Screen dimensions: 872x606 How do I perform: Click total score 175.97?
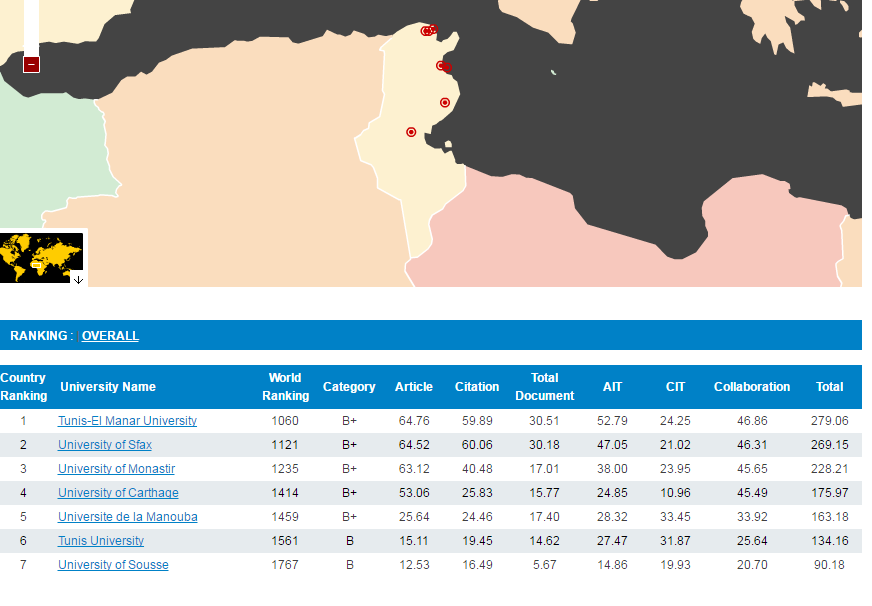coord(830,493)
